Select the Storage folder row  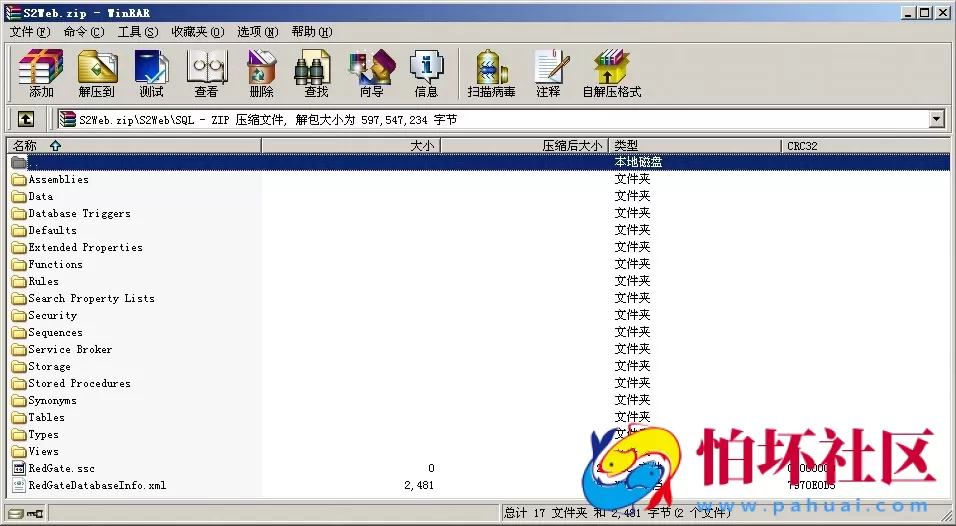pos(480,366)
